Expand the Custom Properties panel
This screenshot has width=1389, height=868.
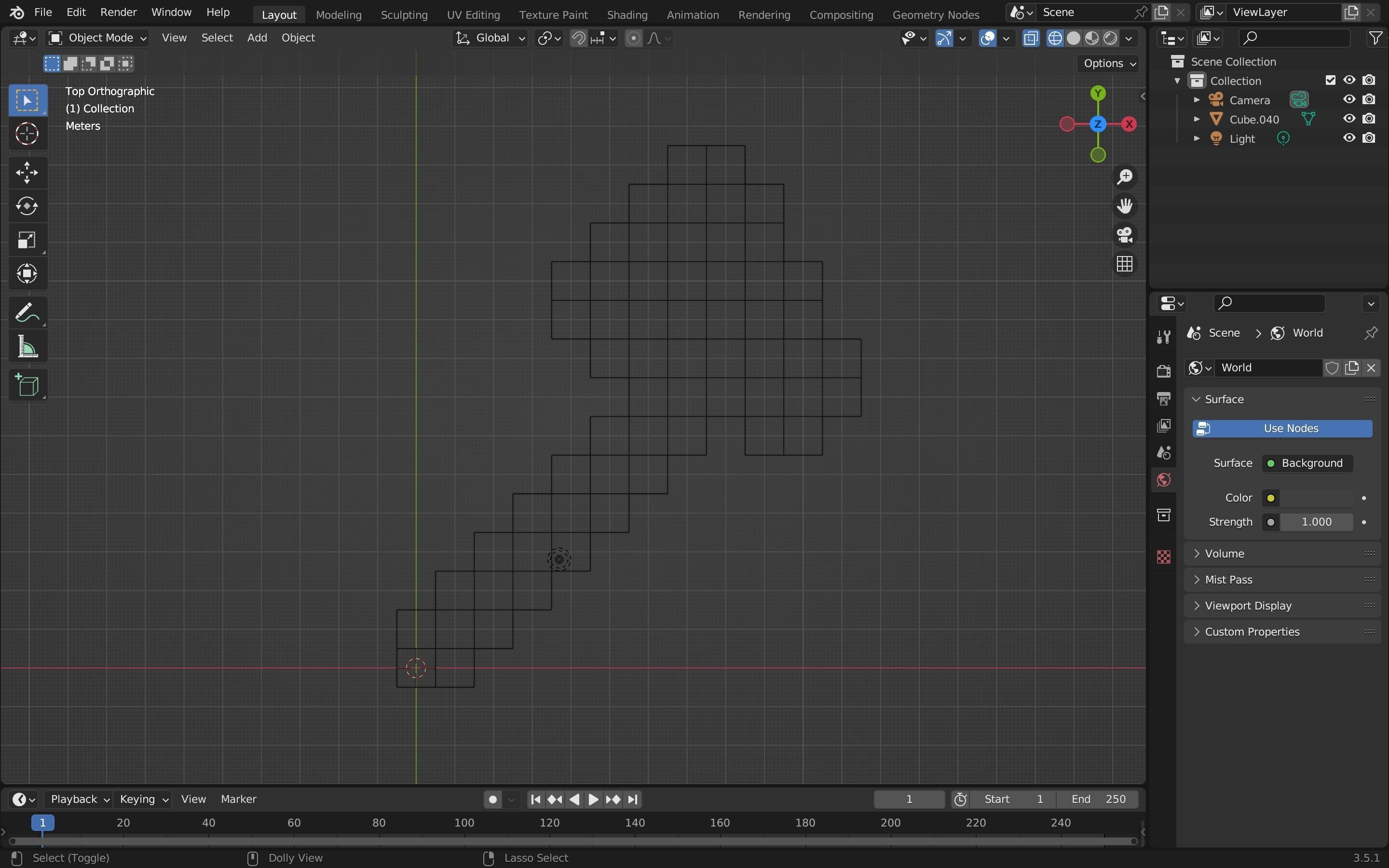pyautogui.click(x=1282, y=632)
